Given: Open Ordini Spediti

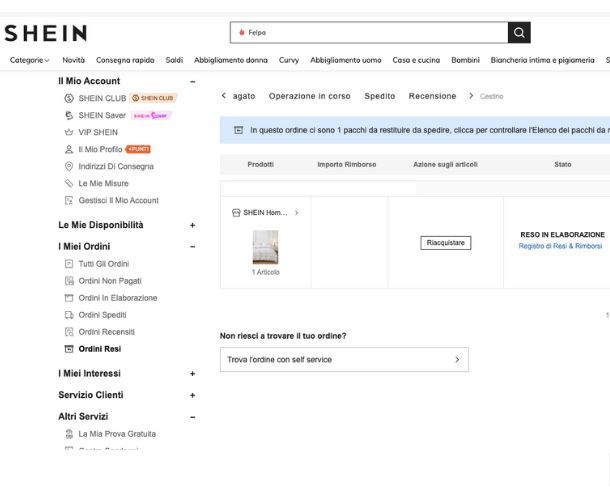Looking at the screenshot, I should 102,315.
